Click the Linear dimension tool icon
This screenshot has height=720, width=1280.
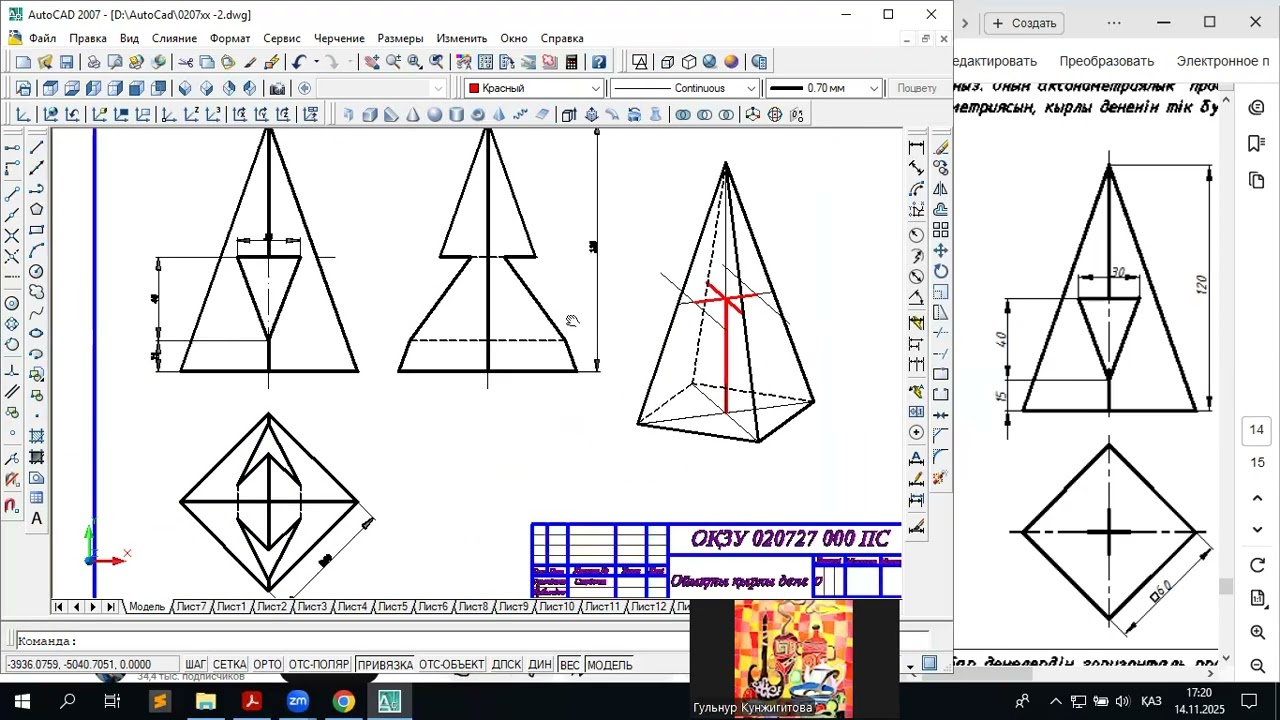[917, 148]
